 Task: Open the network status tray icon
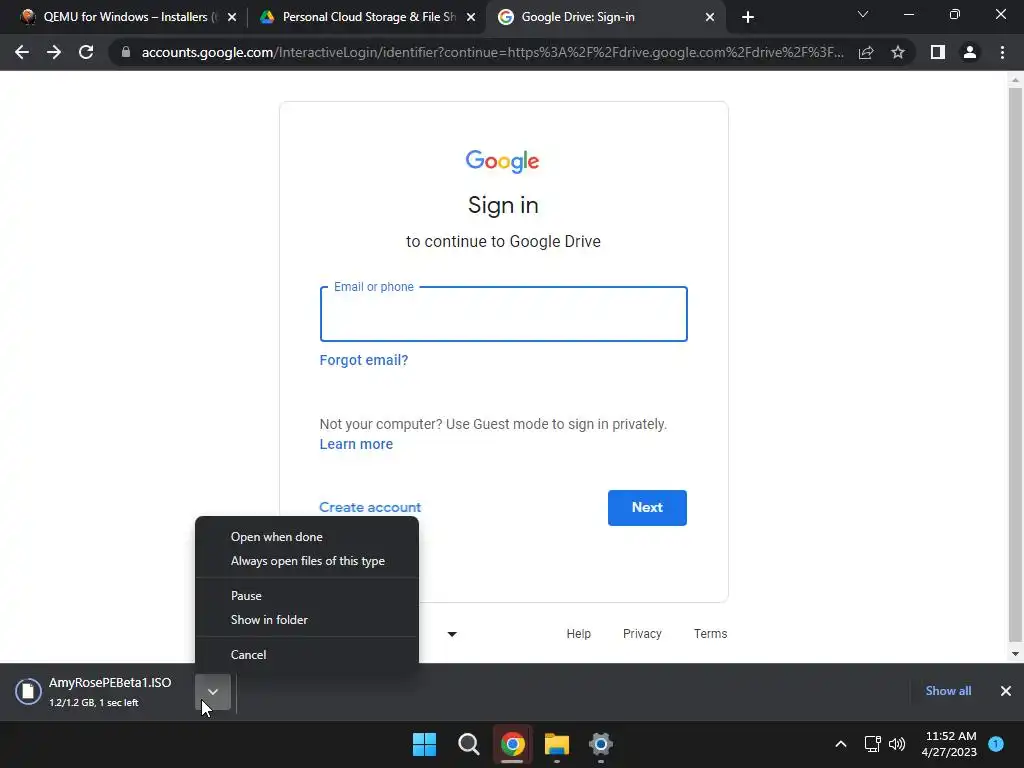click(x=872, y=744)
